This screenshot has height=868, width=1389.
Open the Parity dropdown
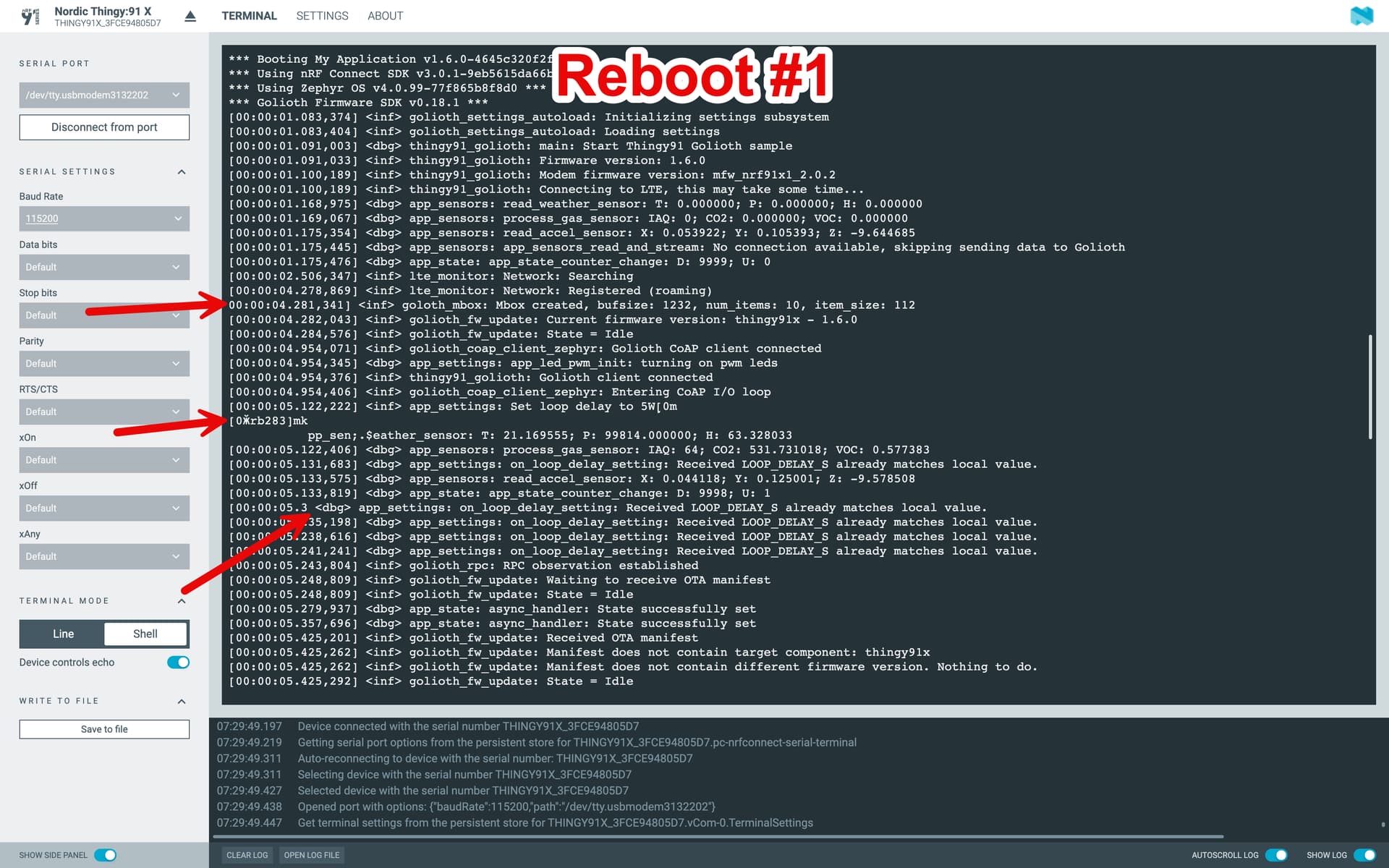104,363
